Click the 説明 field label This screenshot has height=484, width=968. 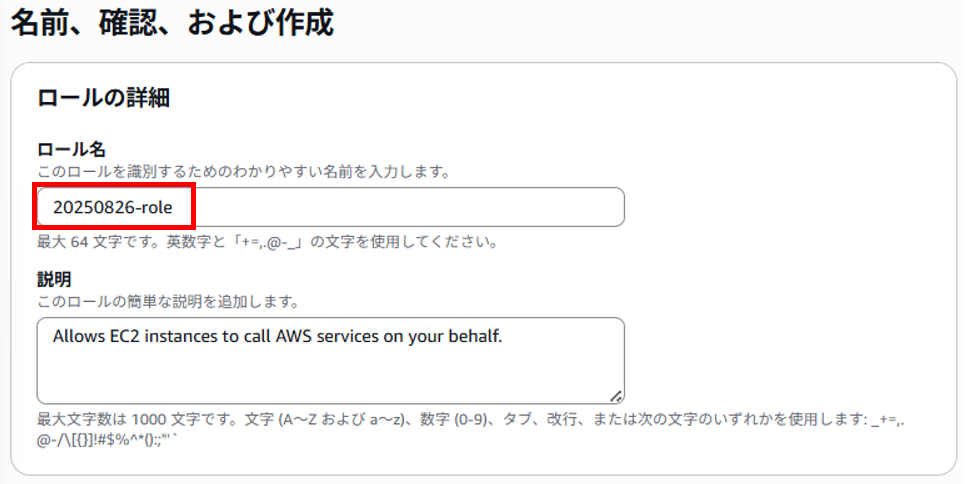tap(54, 280)
